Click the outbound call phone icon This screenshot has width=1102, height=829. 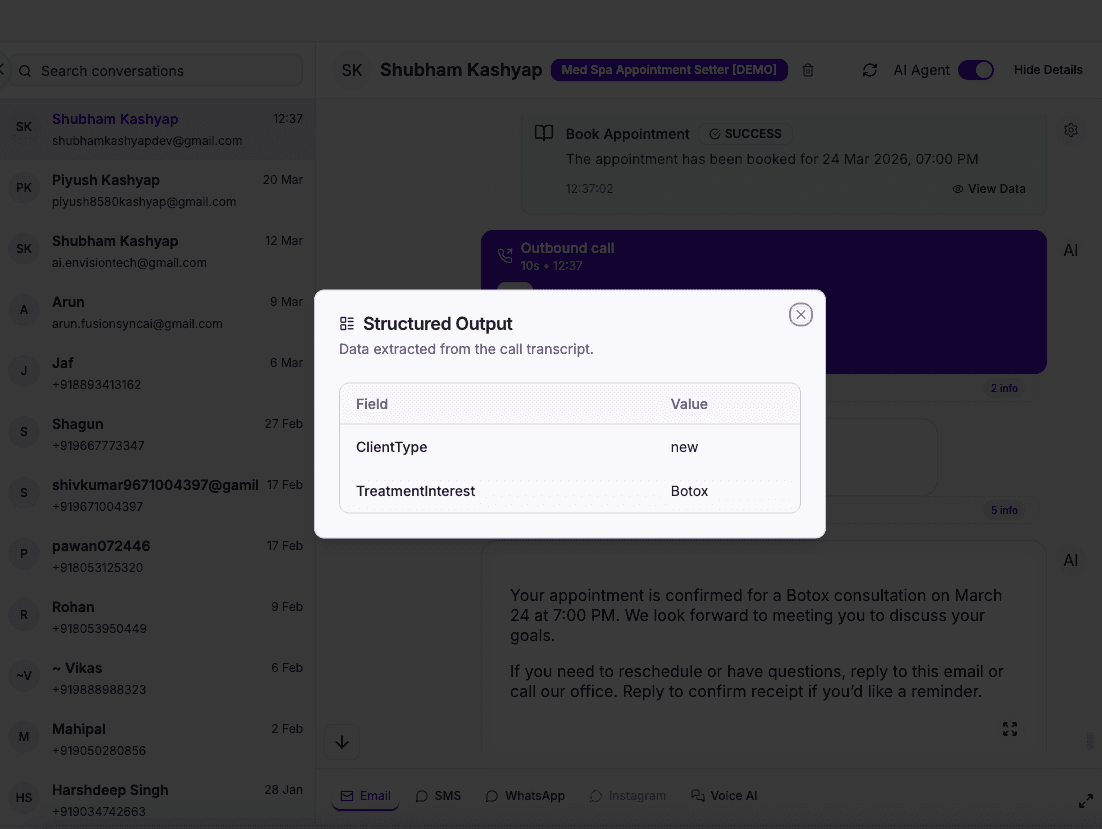(506, 255)
